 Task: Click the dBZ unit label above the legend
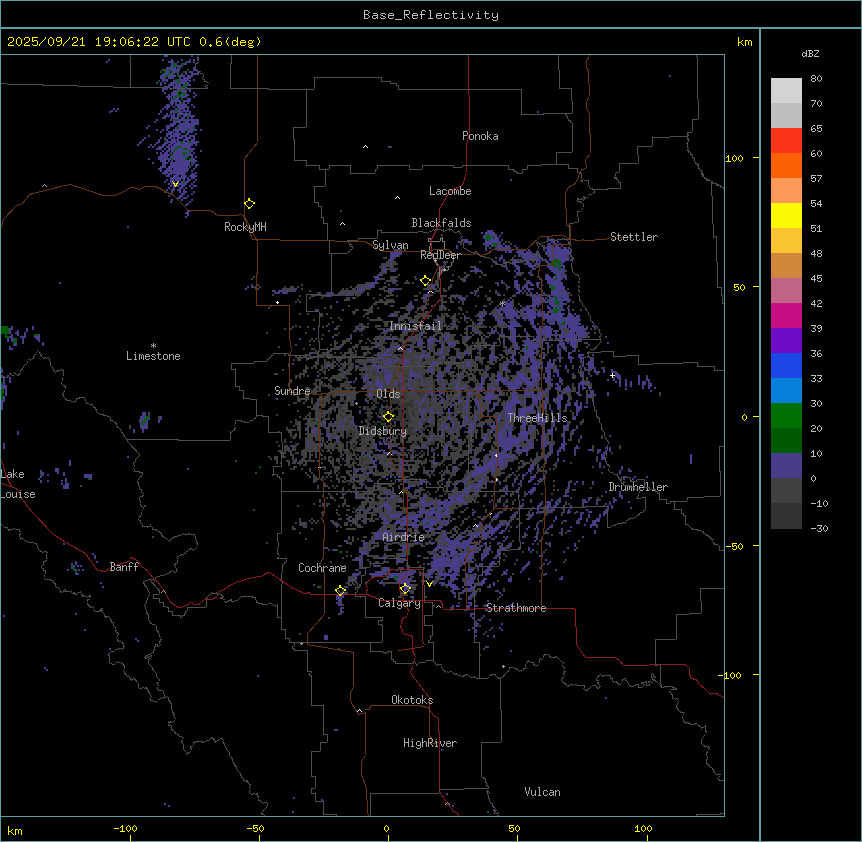tap(811, 53)
